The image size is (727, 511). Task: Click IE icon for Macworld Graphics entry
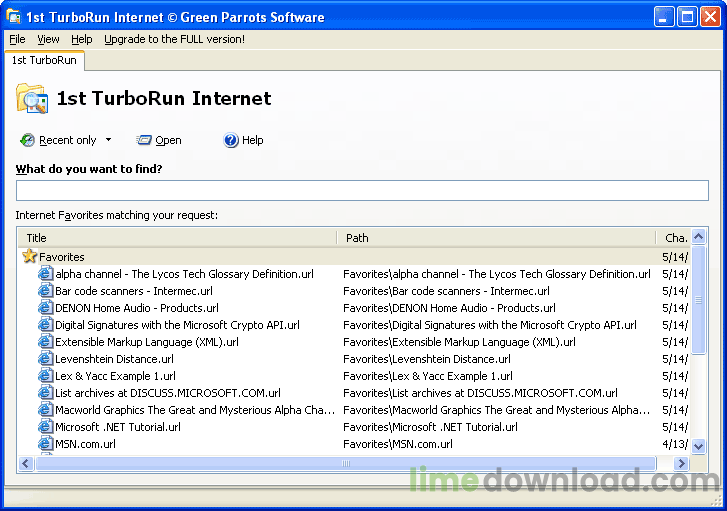tap(45, 410)
